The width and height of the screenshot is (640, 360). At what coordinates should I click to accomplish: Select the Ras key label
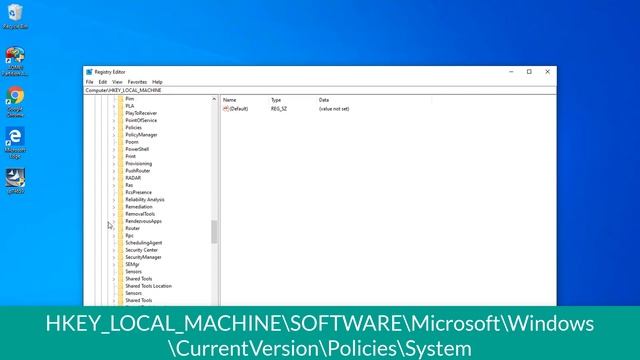[x=129, y=185]
